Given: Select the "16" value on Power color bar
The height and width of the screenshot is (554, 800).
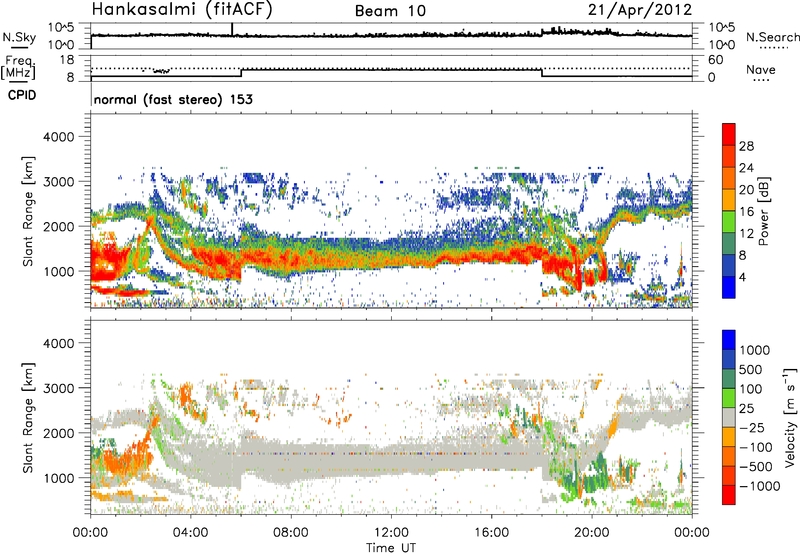Looking at the screenshot, I should tap(746, 212).
